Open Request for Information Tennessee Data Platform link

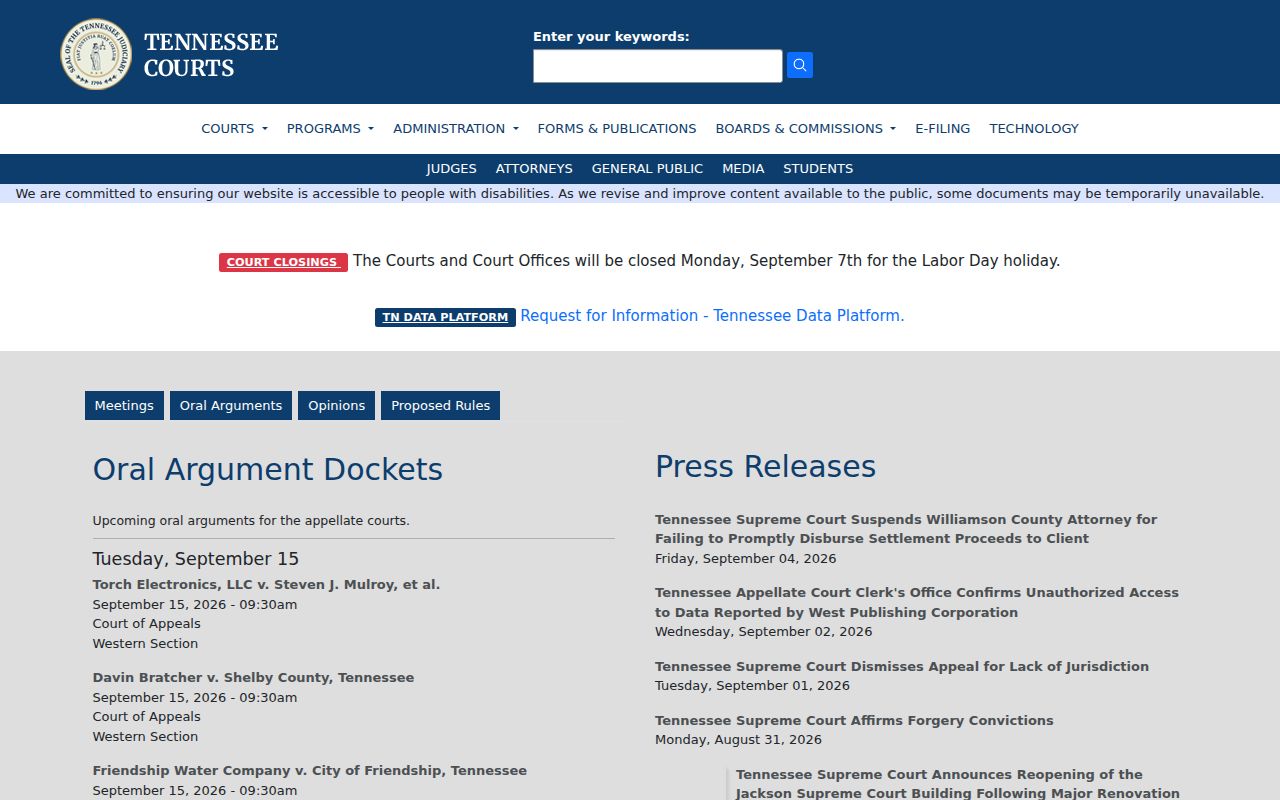point(712,315)
